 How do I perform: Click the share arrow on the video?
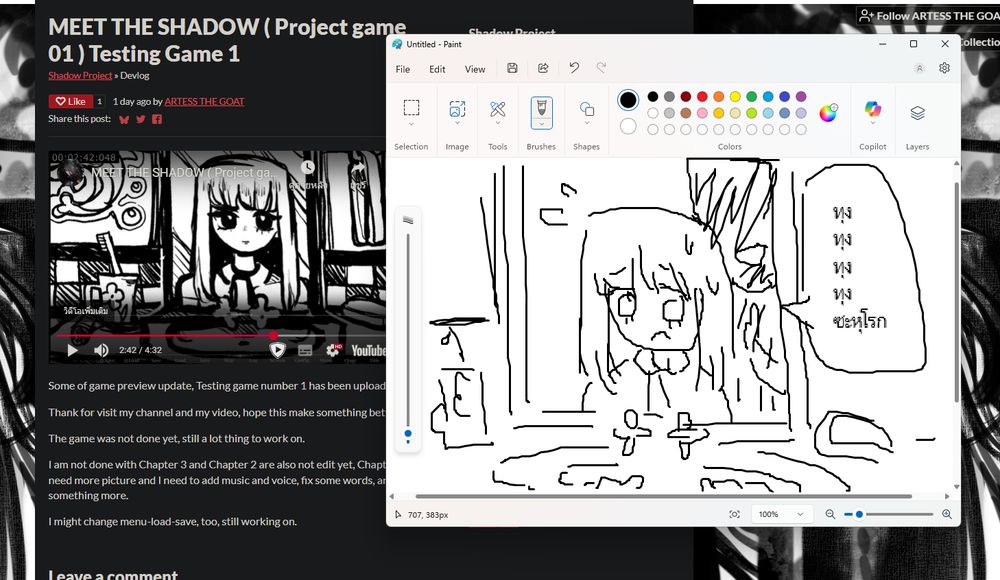coord(358,168)
